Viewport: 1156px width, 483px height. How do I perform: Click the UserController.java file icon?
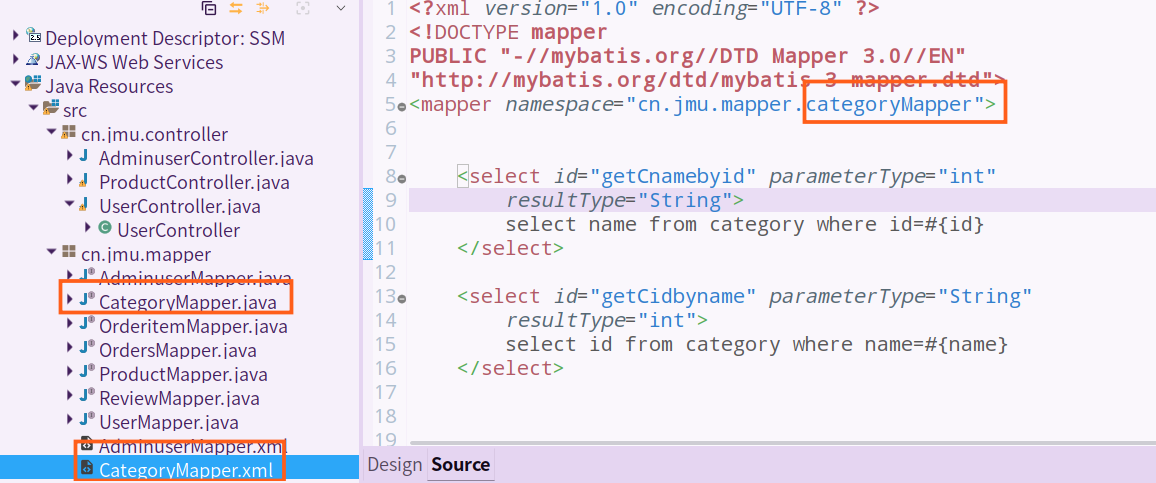pos(83,205)
